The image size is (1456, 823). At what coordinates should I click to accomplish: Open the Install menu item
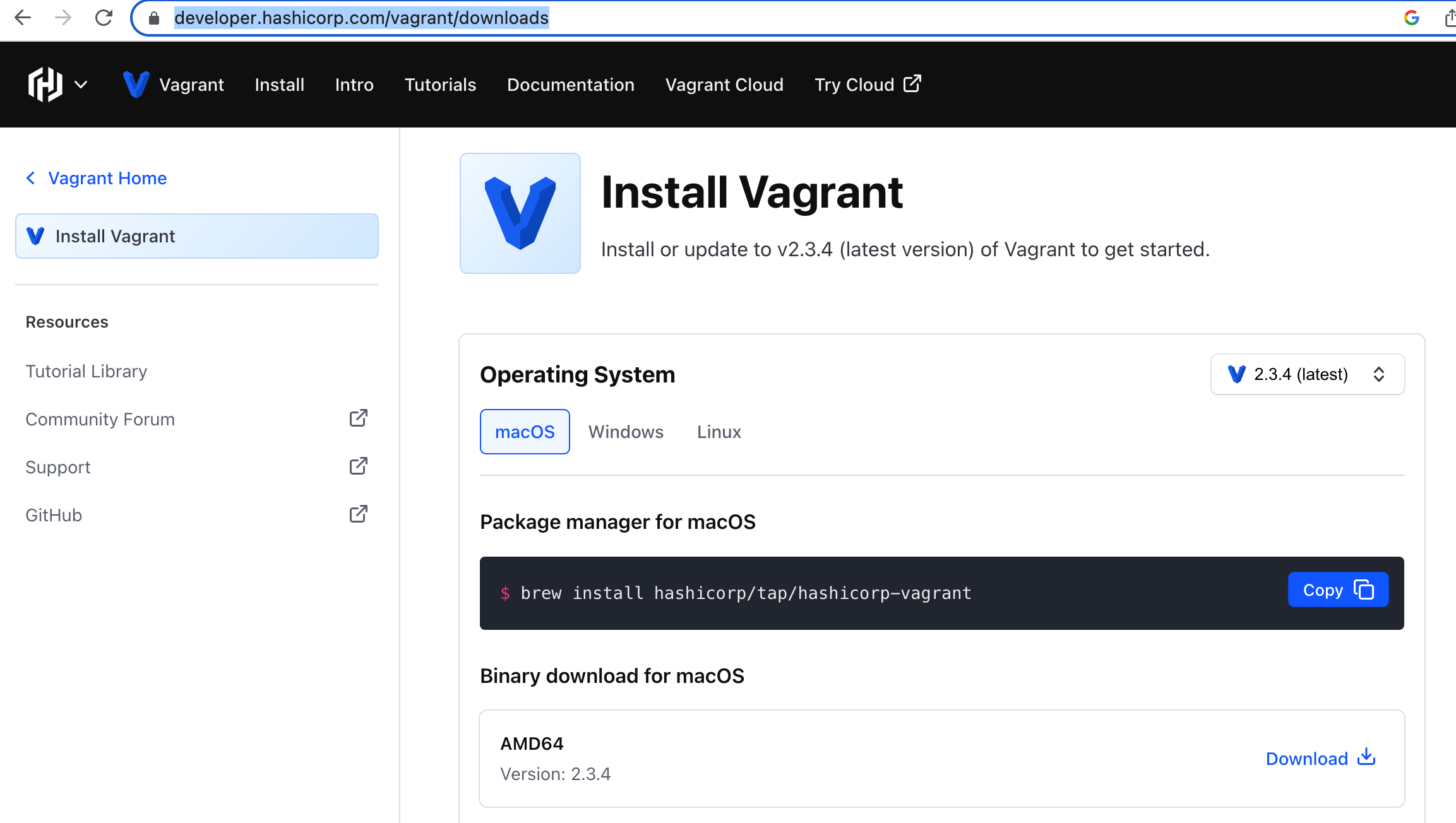pyautogui.click(x=279, y=85)
